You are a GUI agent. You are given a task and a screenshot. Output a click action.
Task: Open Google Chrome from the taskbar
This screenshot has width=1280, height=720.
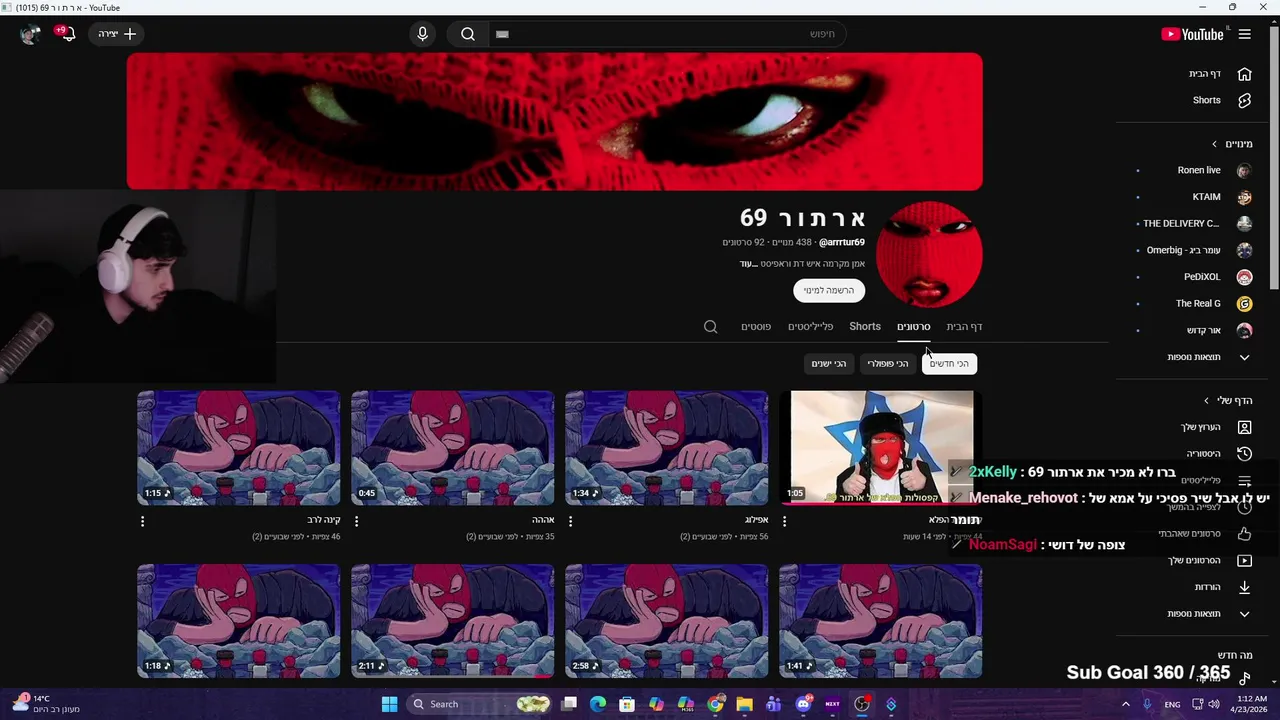[x=715, y=704]
